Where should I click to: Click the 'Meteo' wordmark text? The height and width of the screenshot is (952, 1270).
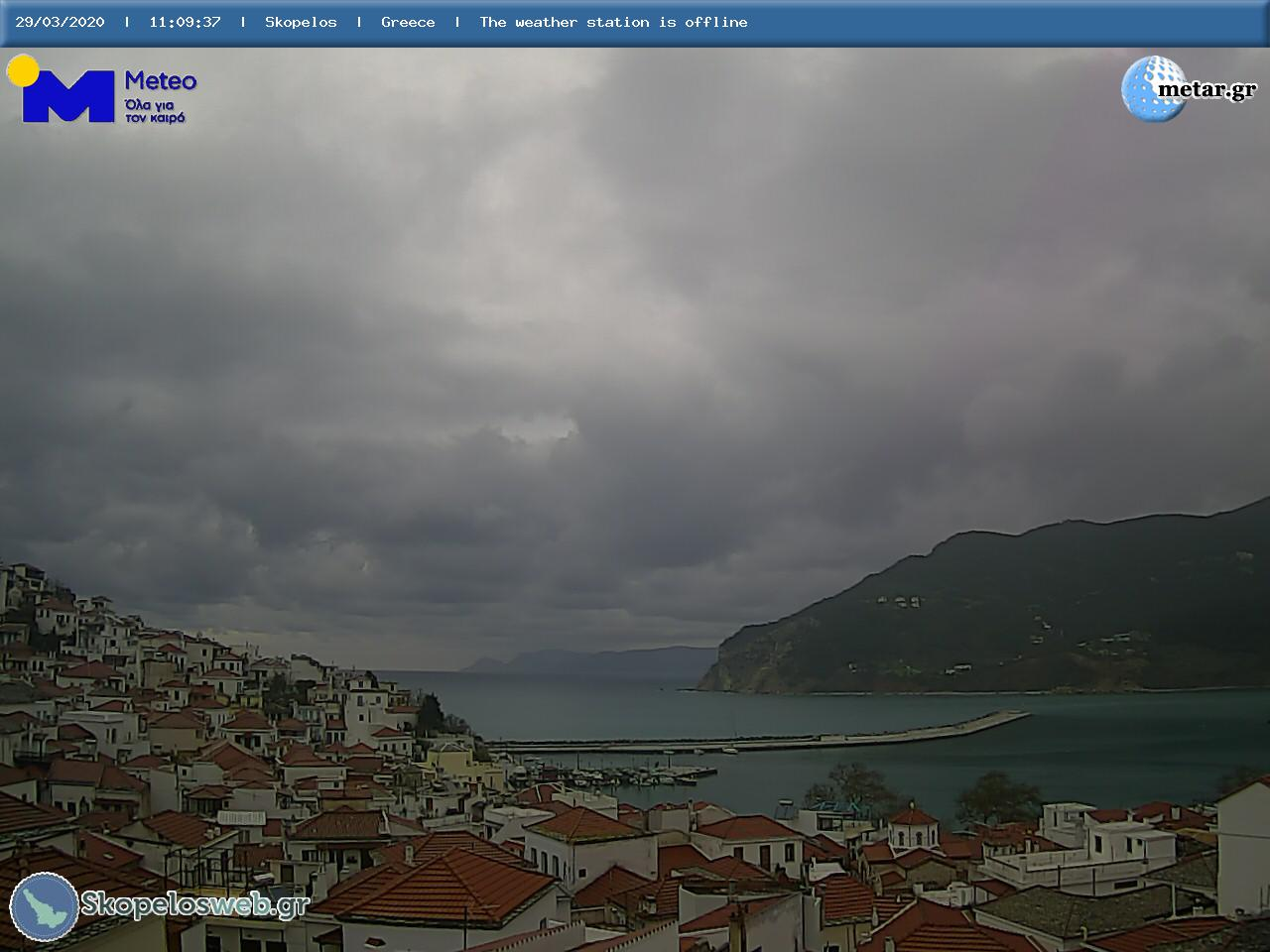[x=161, y=80]
